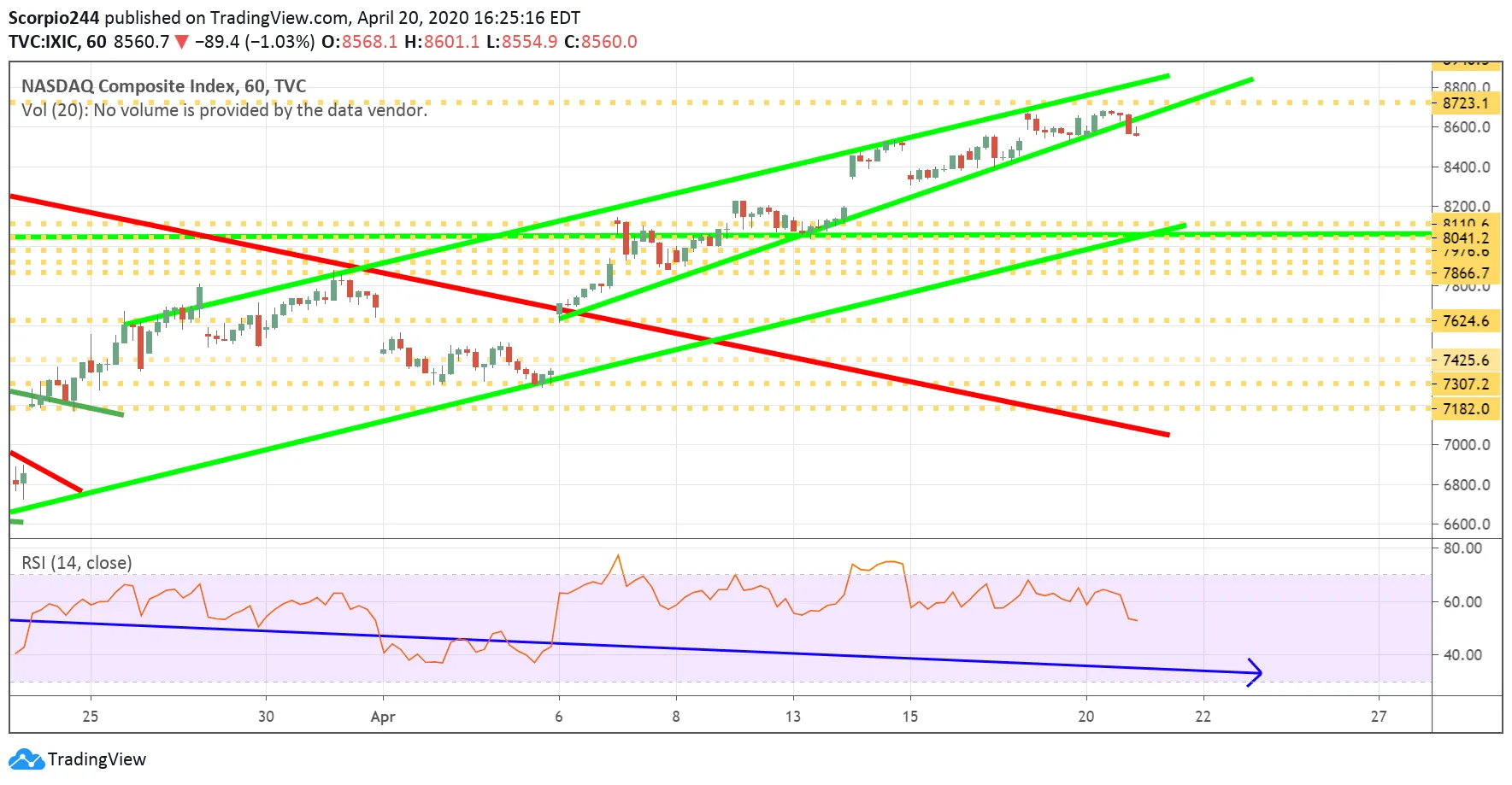Select the high value H:8601.1
1512x785 pixels.
point(442,42)
